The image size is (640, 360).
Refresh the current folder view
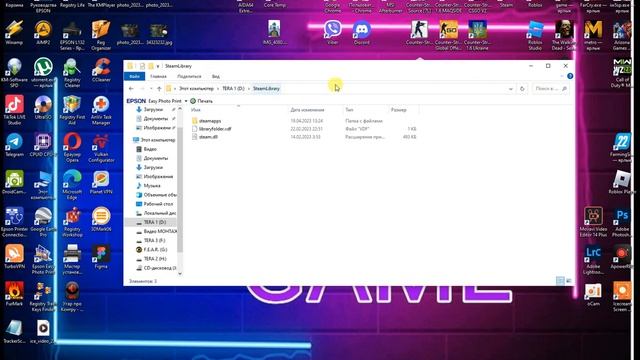[522, 89]
